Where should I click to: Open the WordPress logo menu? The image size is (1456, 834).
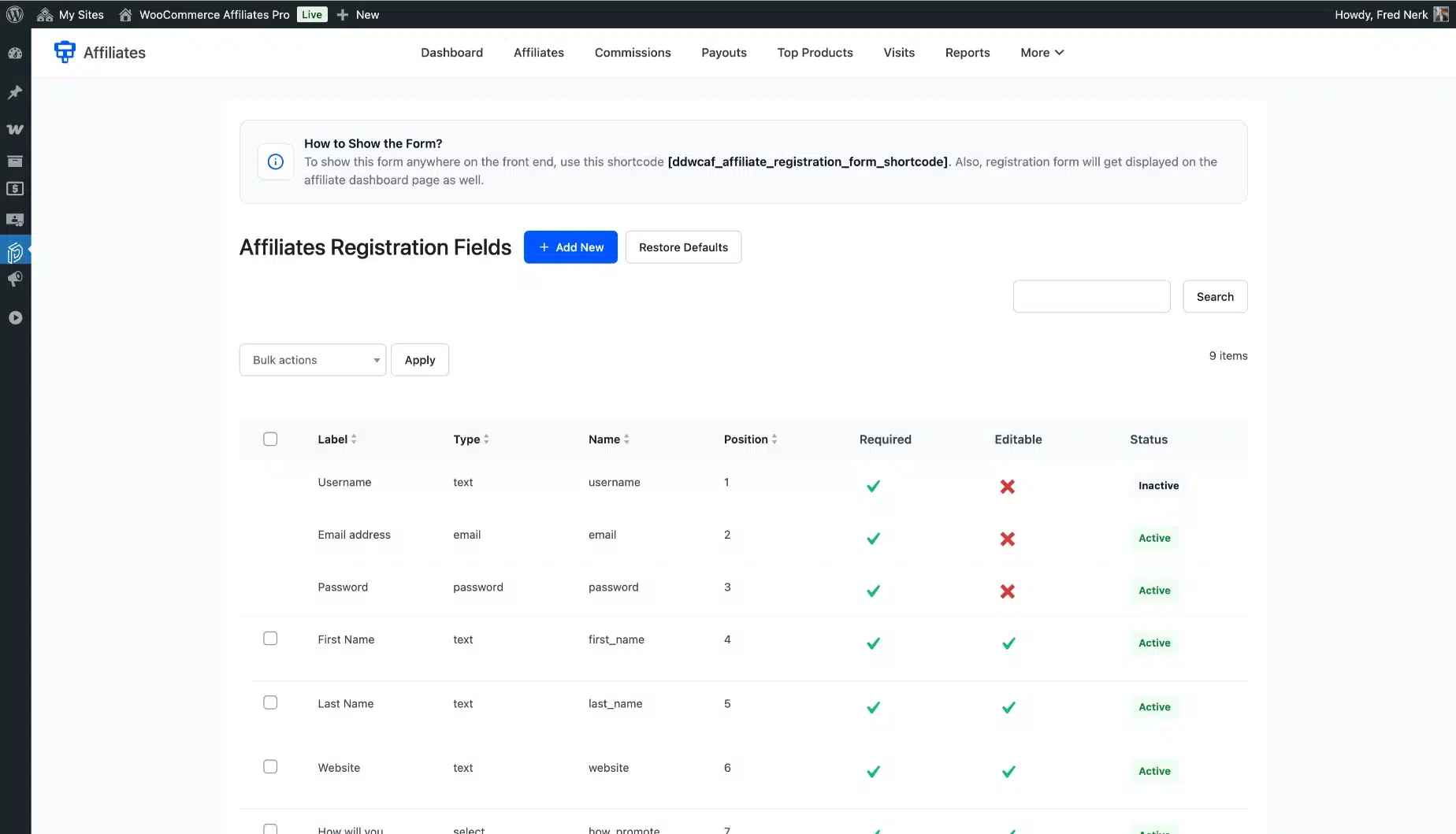[x=15, y=14]
